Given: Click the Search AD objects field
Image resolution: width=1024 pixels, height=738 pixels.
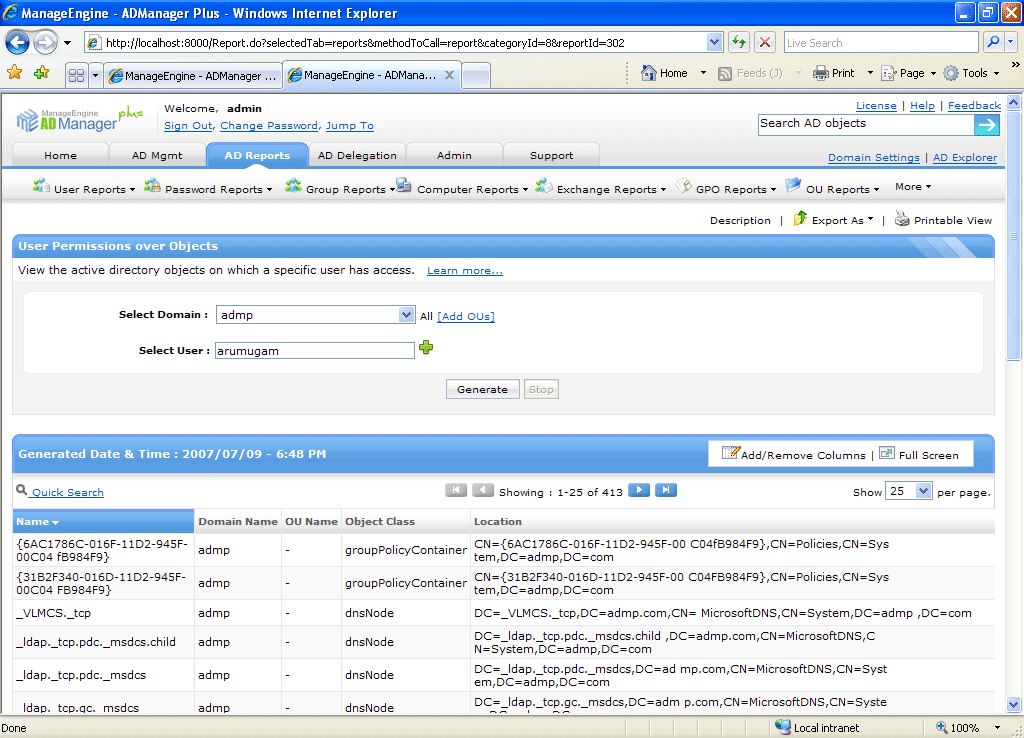Looking at the screenshot, I should (866, 125).
